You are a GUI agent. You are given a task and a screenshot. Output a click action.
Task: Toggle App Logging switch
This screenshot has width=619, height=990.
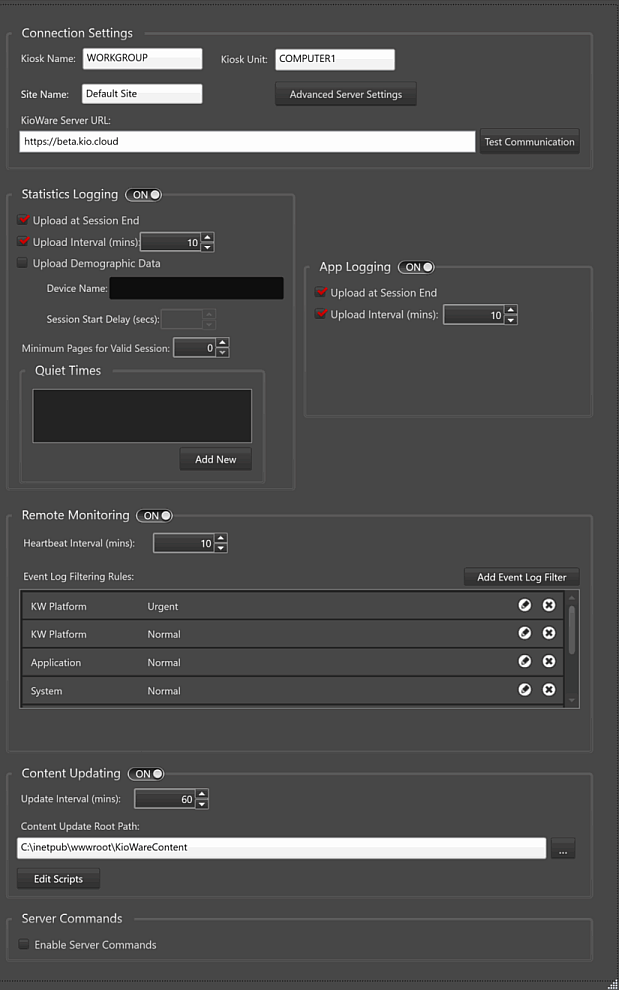pos(416,267)
